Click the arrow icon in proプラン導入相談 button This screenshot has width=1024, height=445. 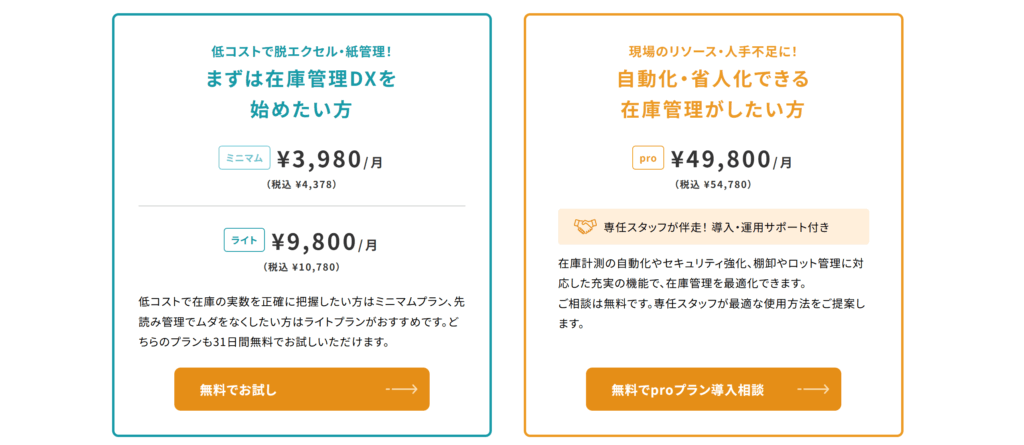813,389
